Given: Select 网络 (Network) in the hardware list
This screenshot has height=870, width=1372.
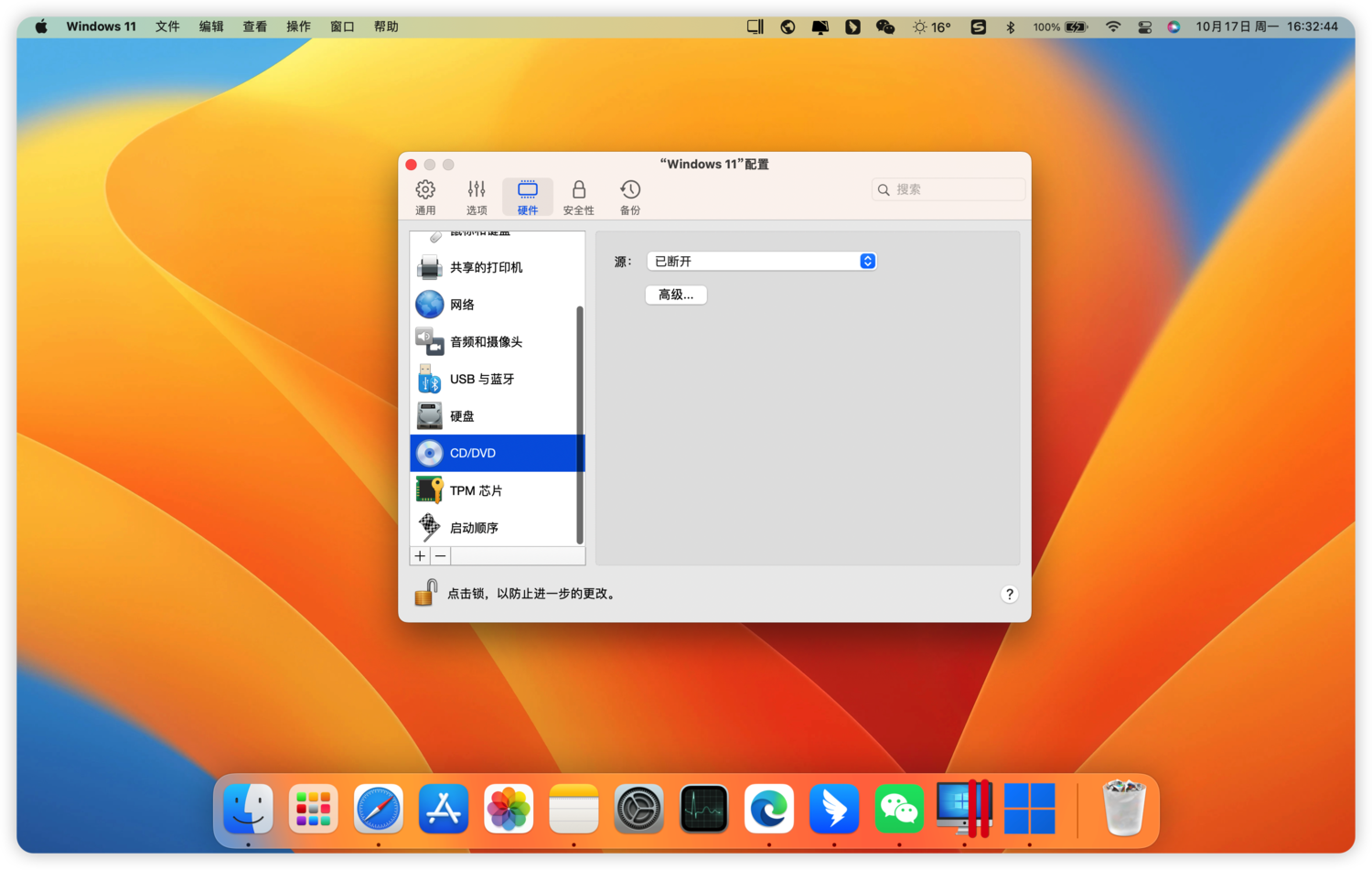Looking at the screenshot, I should click(497, 305).
